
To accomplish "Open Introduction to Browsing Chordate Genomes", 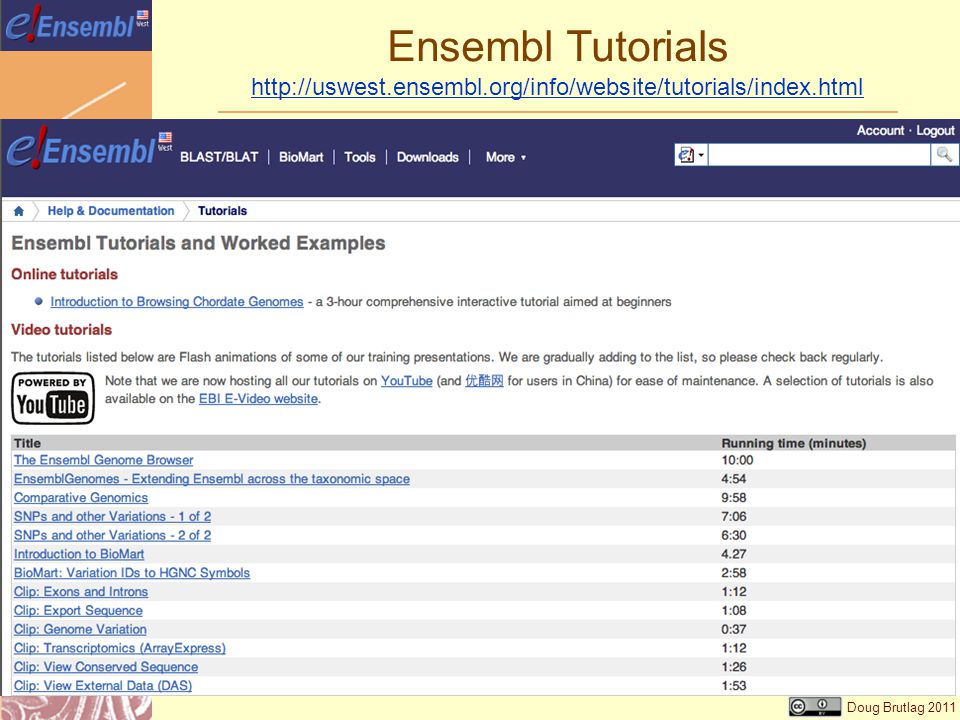I will point(177,302).
